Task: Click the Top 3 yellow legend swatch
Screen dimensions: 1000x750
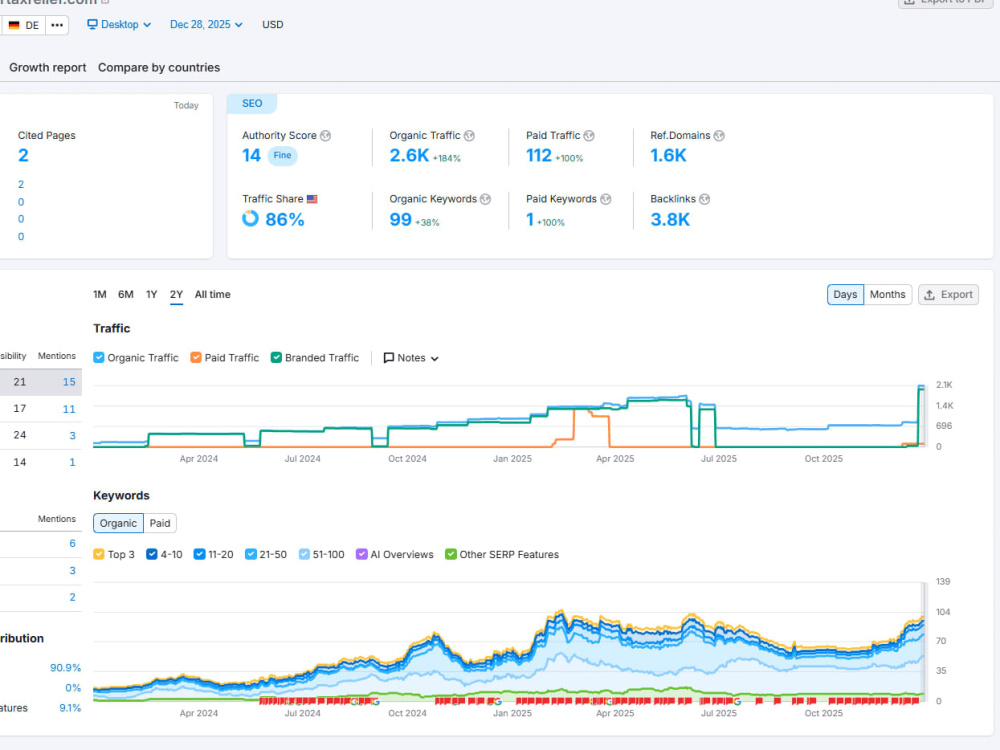Action: (99, 554)
